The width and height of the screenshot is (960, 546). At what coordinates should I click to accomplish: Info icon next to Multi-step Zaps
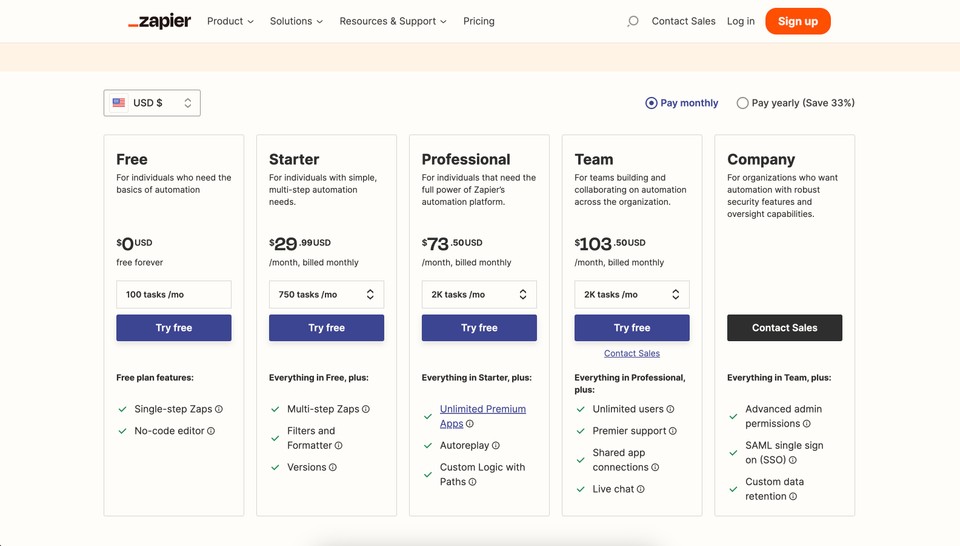(x=366, y=409)
